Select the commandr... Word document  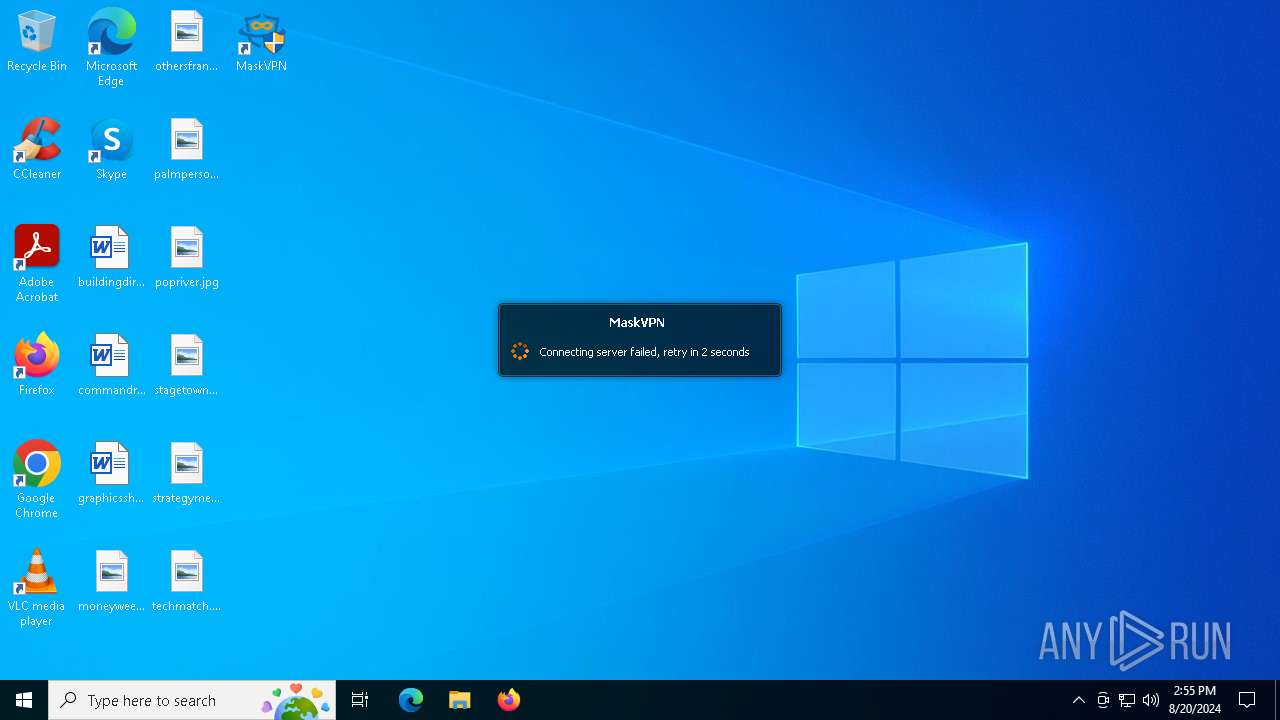111,366
